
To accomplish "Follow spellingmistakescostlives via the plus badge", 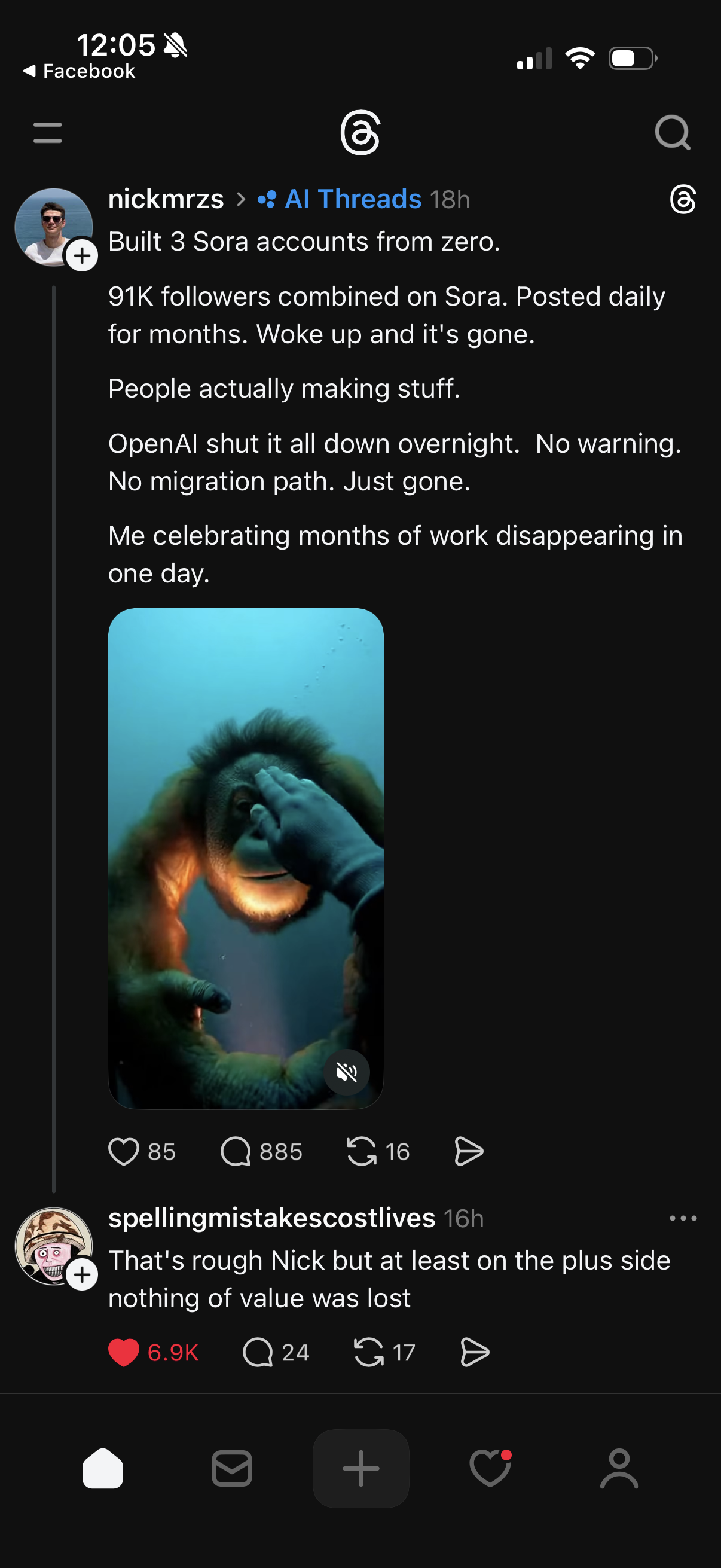I will pos(82,1274).
